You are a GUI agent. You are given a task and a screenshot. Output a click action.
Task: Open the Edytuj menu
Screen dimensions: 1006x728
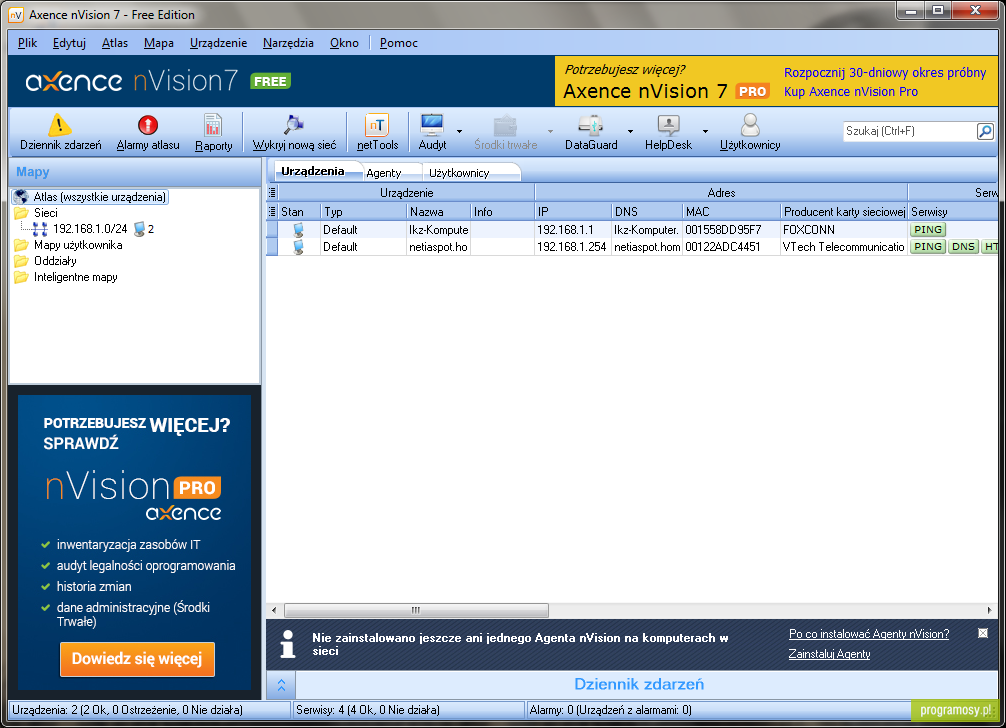(69, 43)
